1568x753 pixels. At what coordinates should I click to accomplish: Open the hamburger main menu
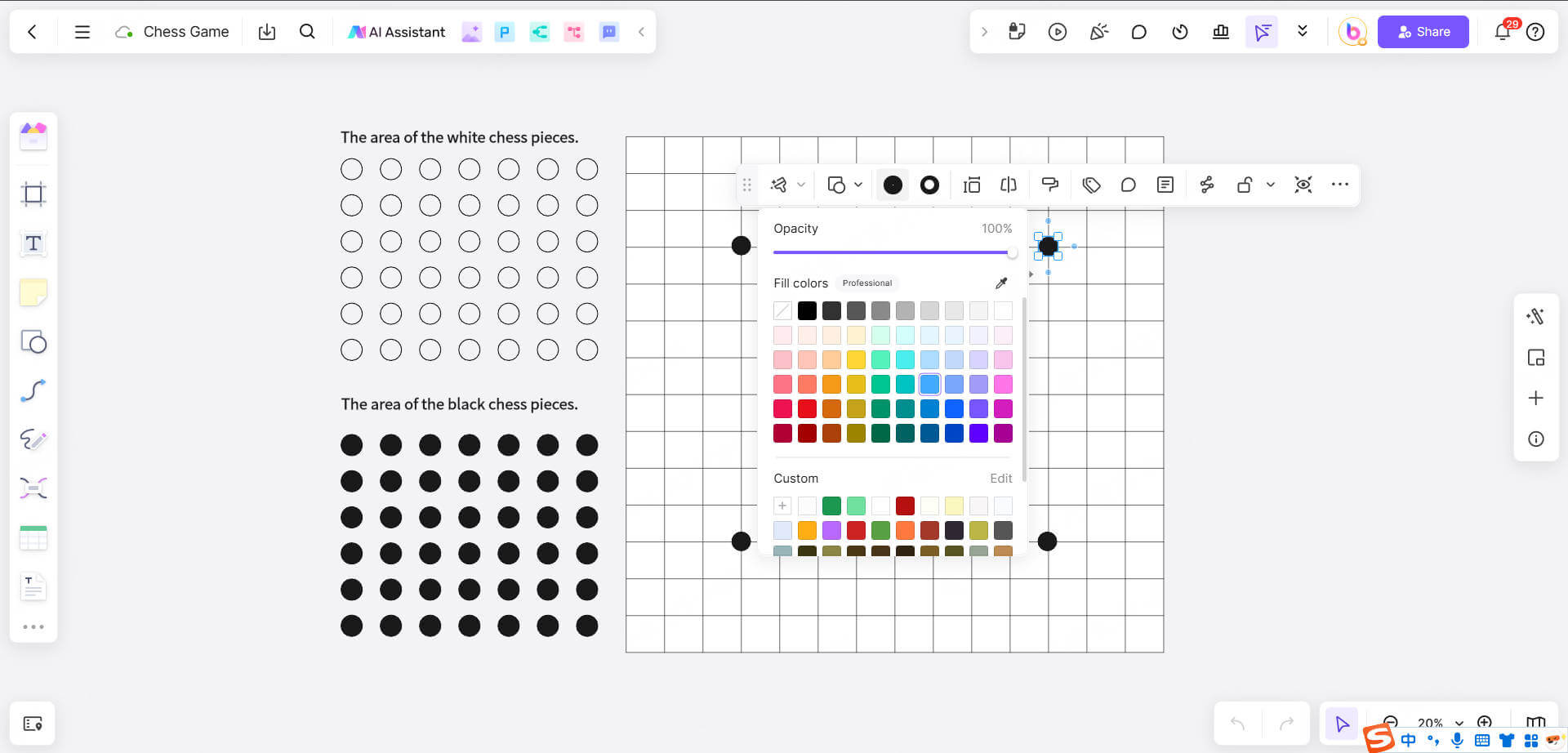[82, 32]
